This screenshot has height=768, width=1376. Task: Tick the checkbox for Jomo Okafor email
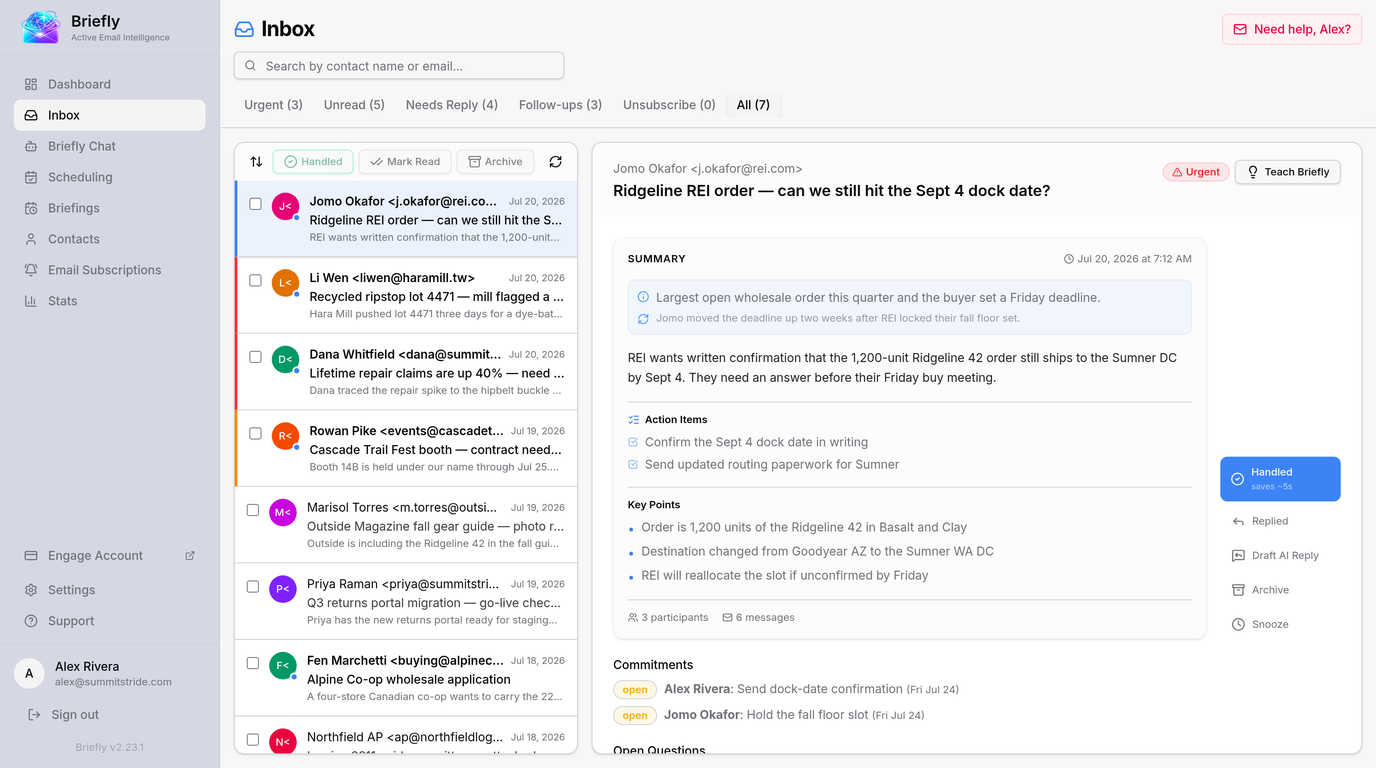[x=255, y=203]
